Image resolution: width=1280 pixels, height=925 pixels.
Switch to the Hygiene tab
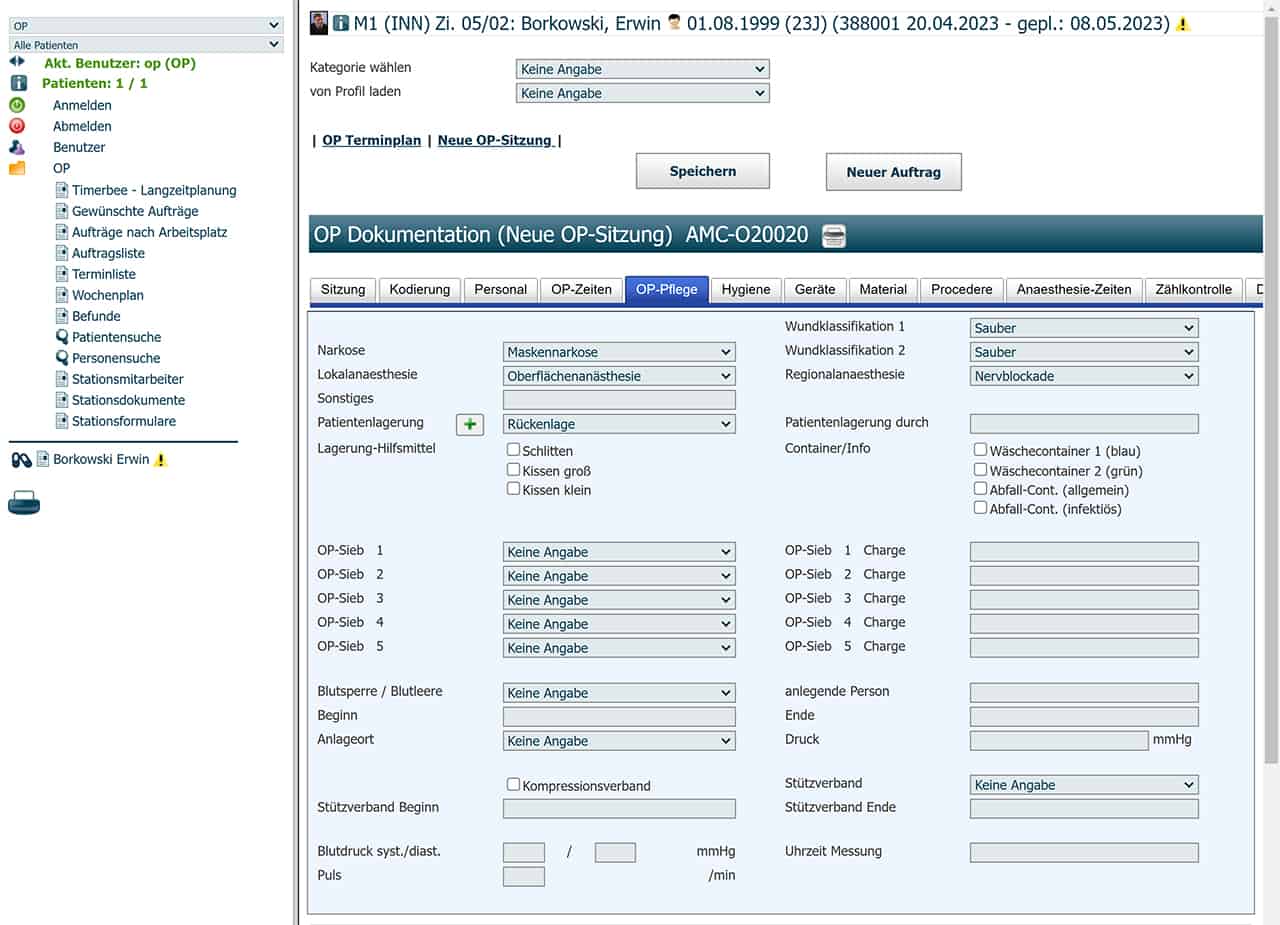(x=745, y=289)
